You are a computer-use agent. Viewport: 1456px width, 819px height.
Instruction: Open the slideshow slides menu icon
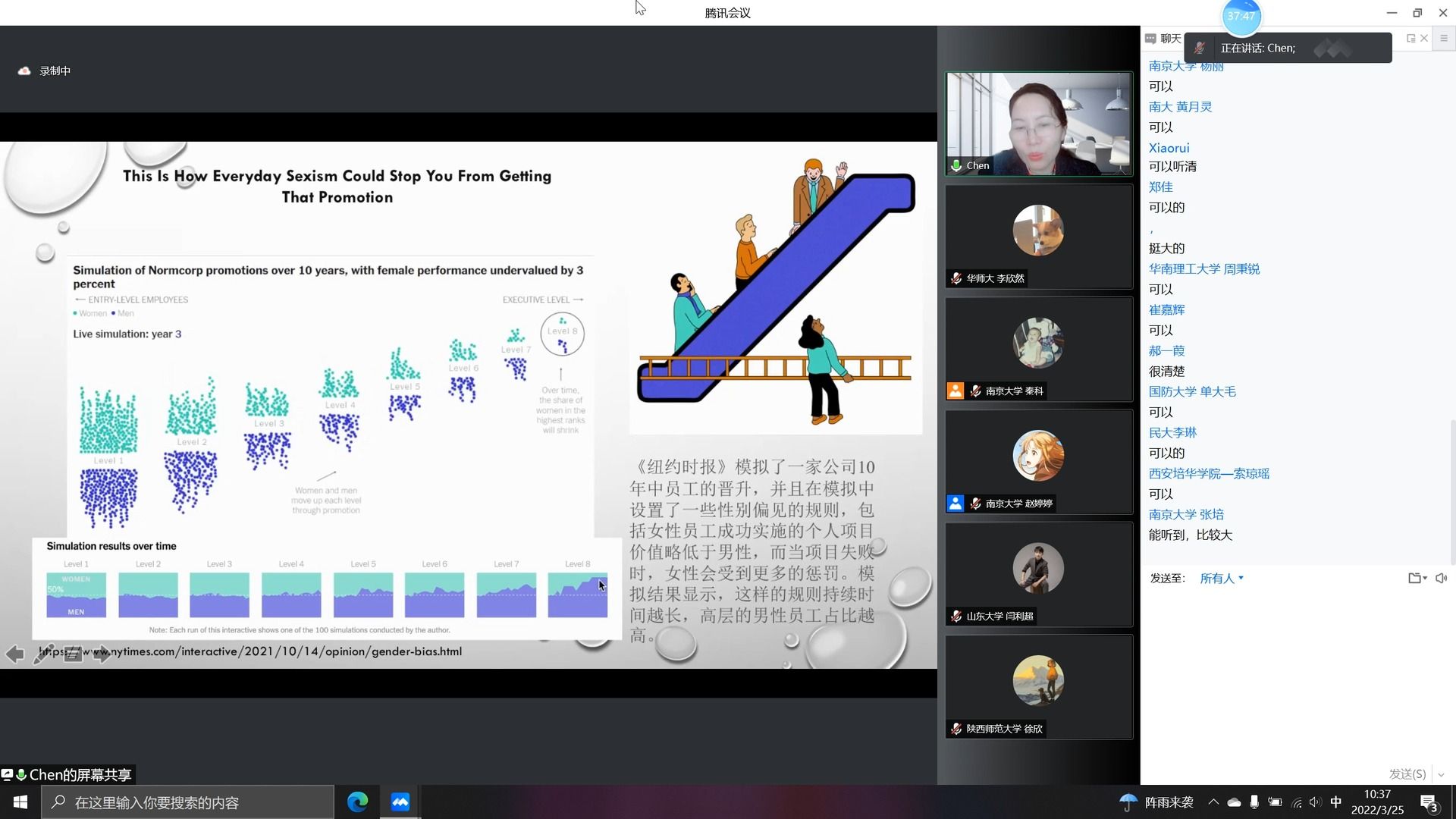point(73,654)
